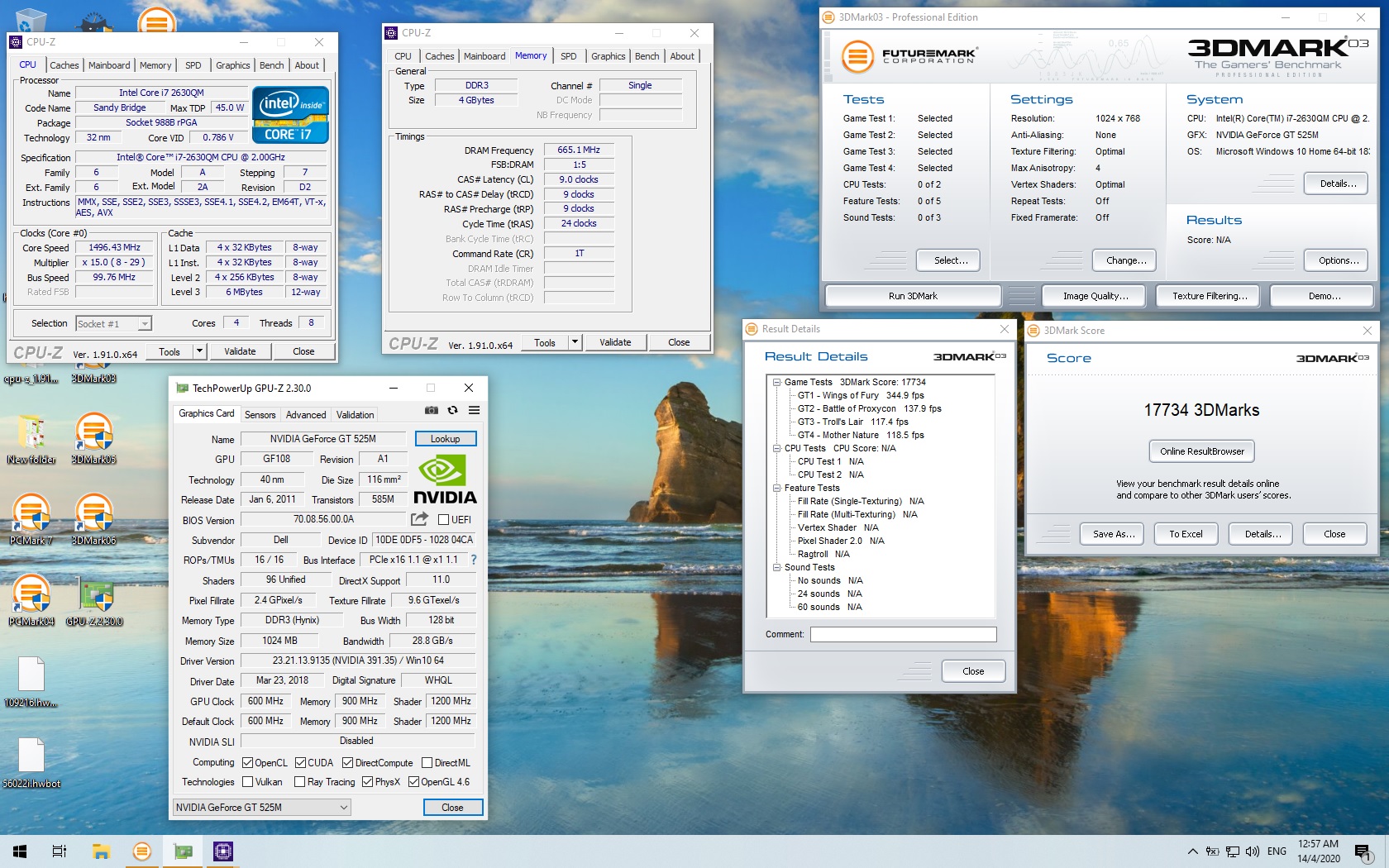
Task: Click the Bus Interface question mark icon
Action: [474, 560]
